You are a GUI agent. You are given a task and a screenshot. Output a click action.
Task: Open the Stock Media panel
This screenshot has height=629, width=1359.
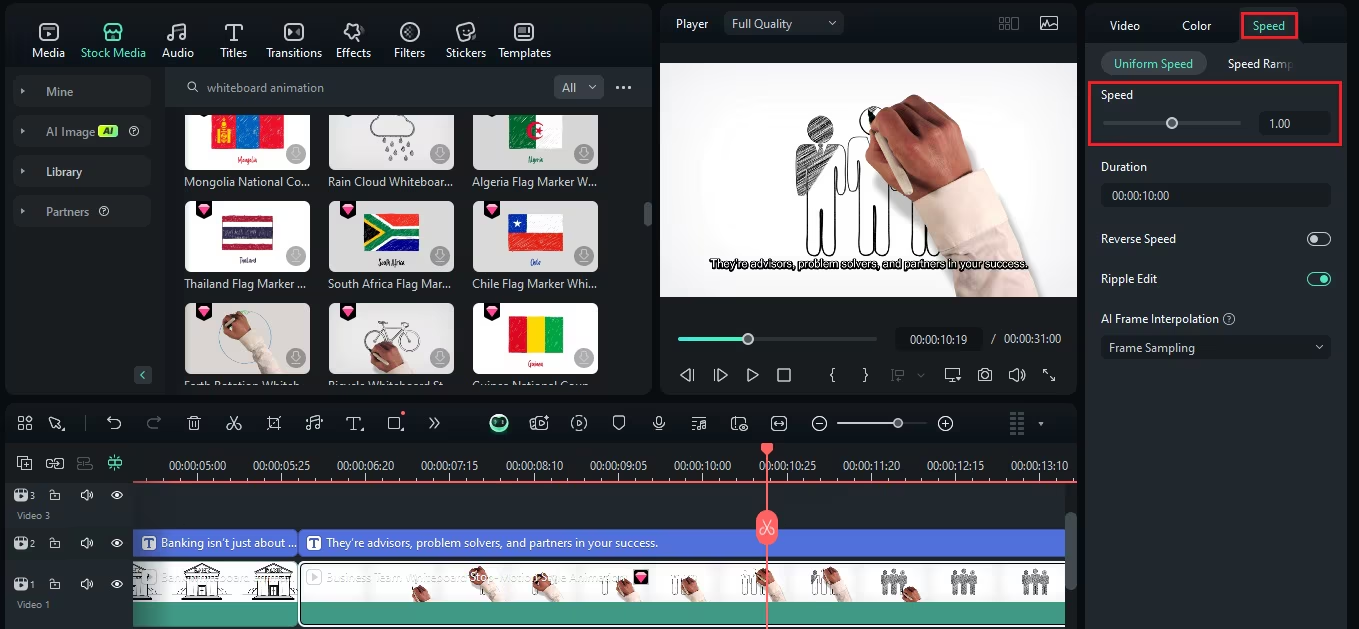tap(113, 38)
